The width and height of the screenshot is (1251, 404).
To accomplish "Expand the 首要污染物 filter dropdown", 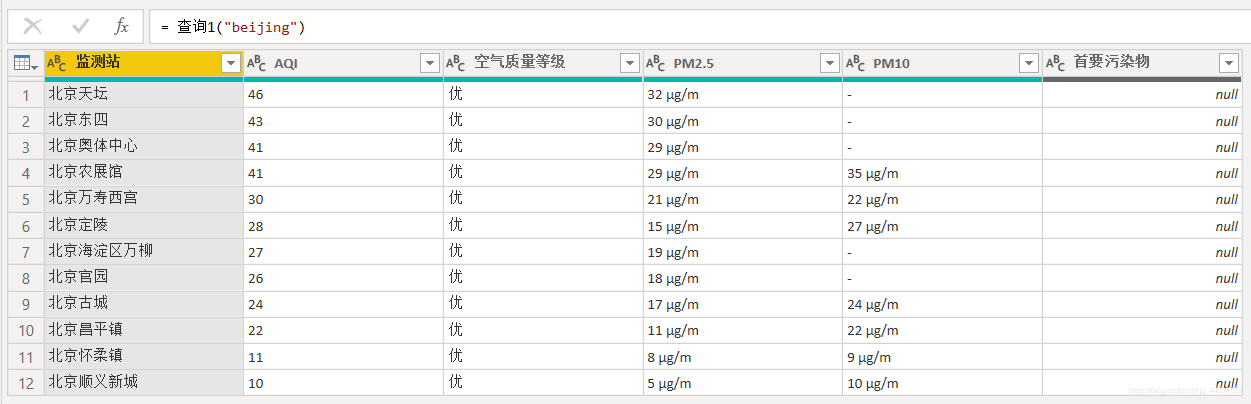I will pos(1229,64).
